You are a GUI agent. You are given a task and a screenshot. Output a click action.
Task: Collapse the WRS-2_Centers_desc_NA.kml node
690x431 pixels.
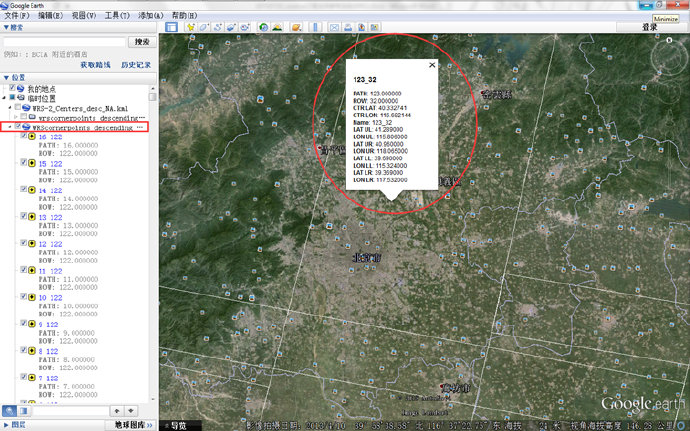[10, 107]
